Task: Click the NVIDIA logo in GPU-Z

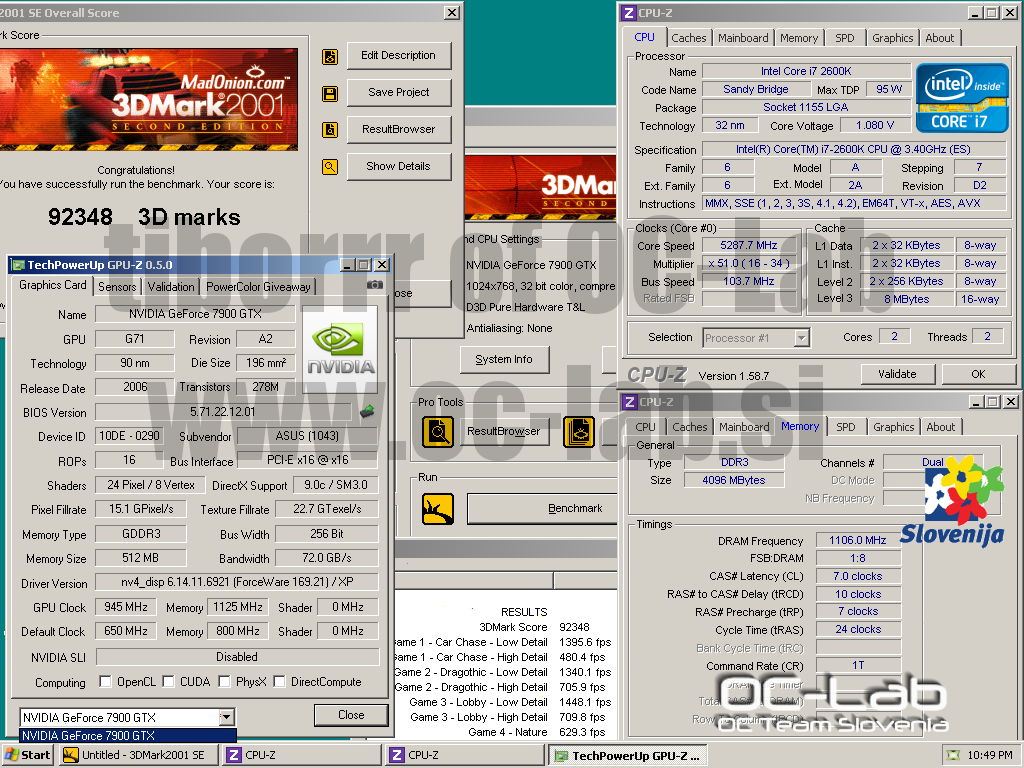Action: point(340,349)
